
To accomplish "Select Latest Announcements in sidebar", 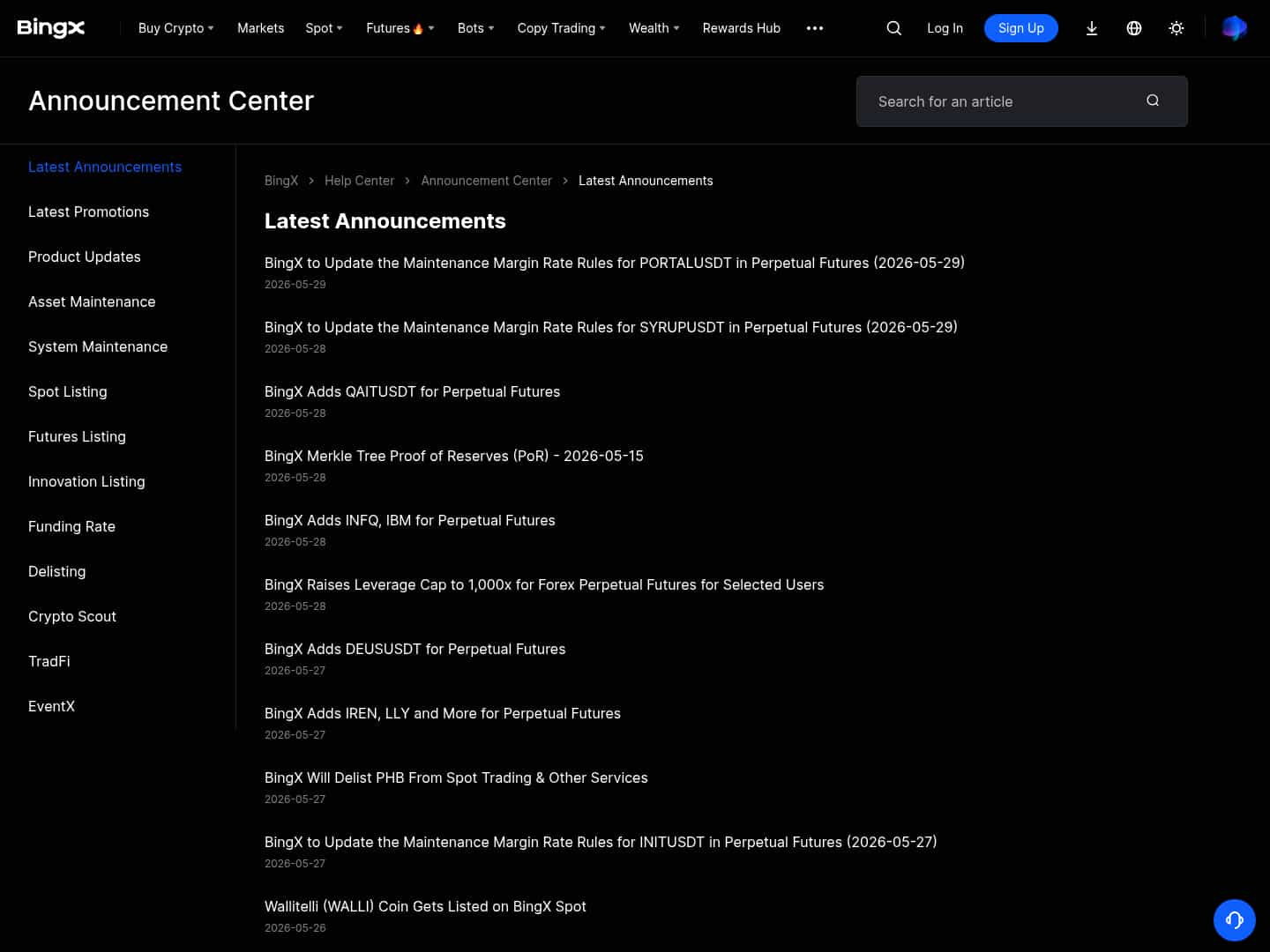I will coord(105,167).
